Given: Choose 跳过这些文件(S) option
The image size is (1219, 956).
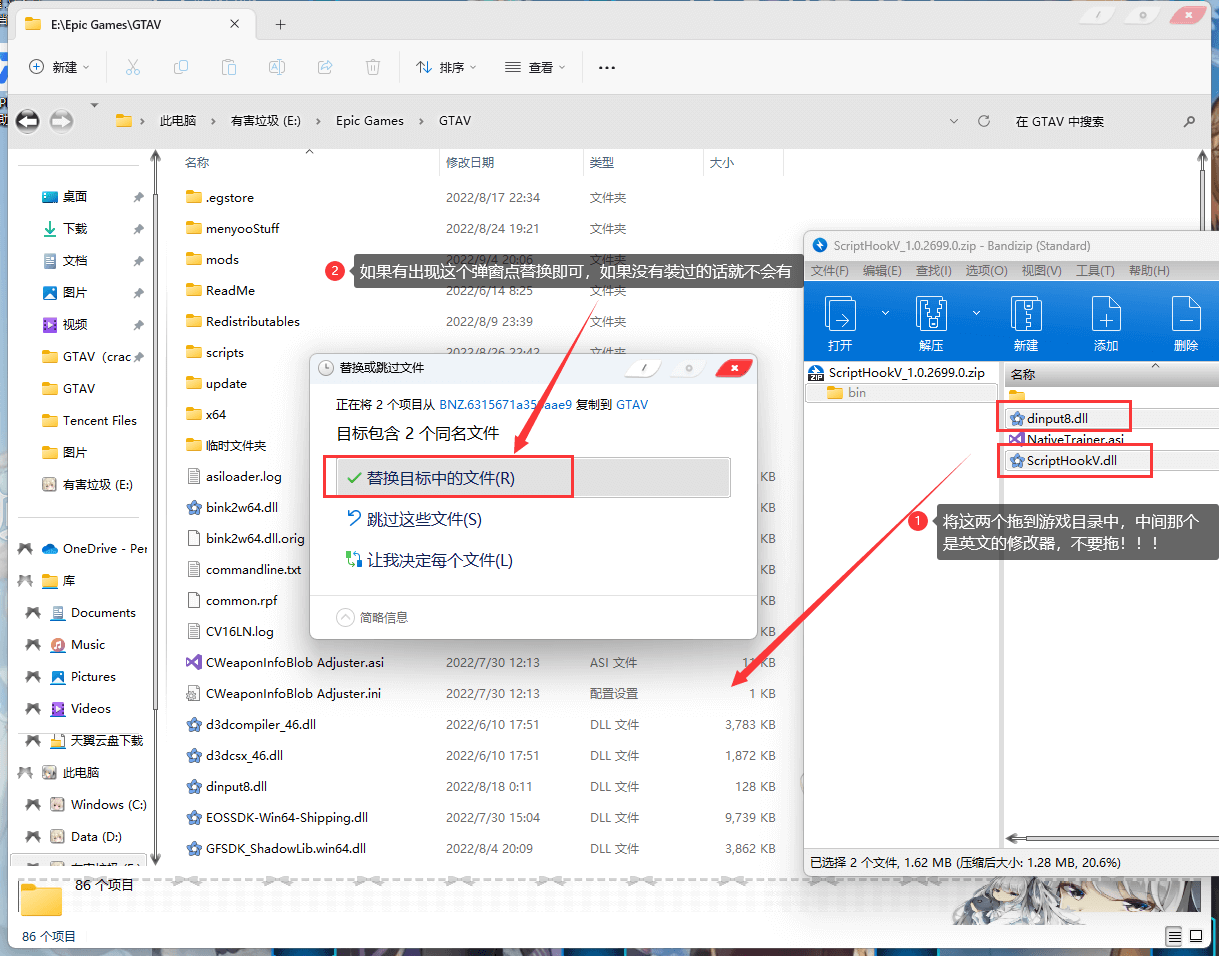Looking at the screenshot, I should pyautogui.click(x=423, y=519).
